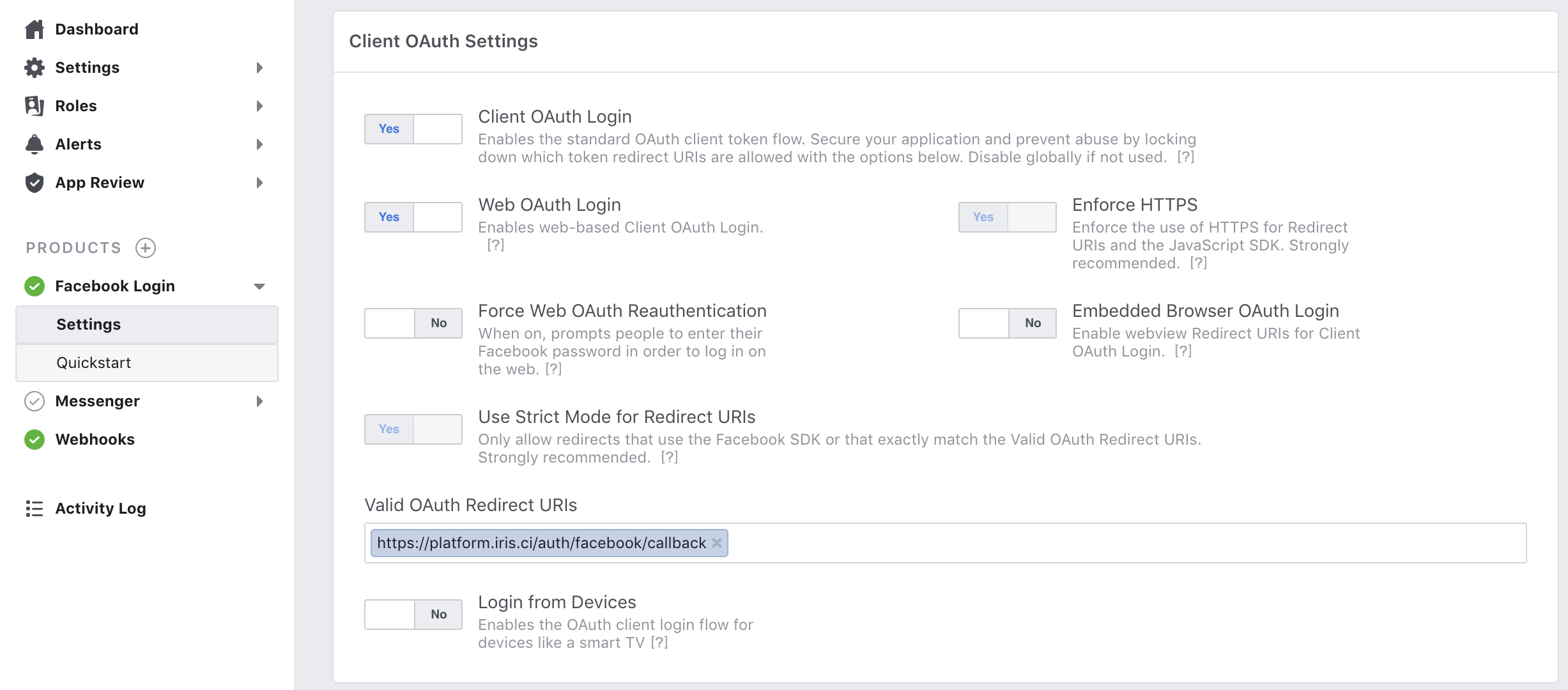Toggle Enforce HTTPS switch
The image size is (1568, 690).
1008,217
